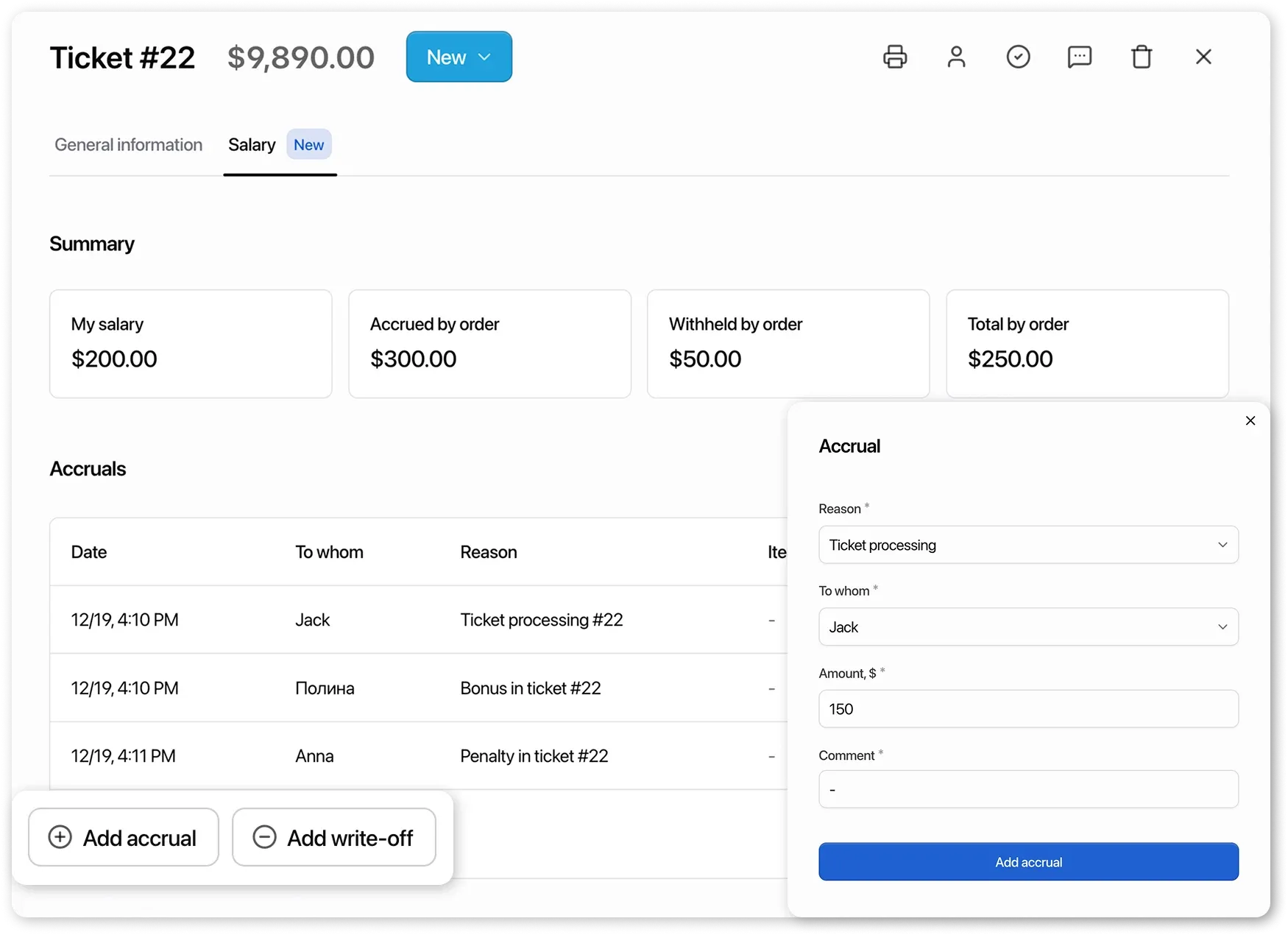Open the New status dropdown
The image size is (1288, 935).
coord(459,57)
